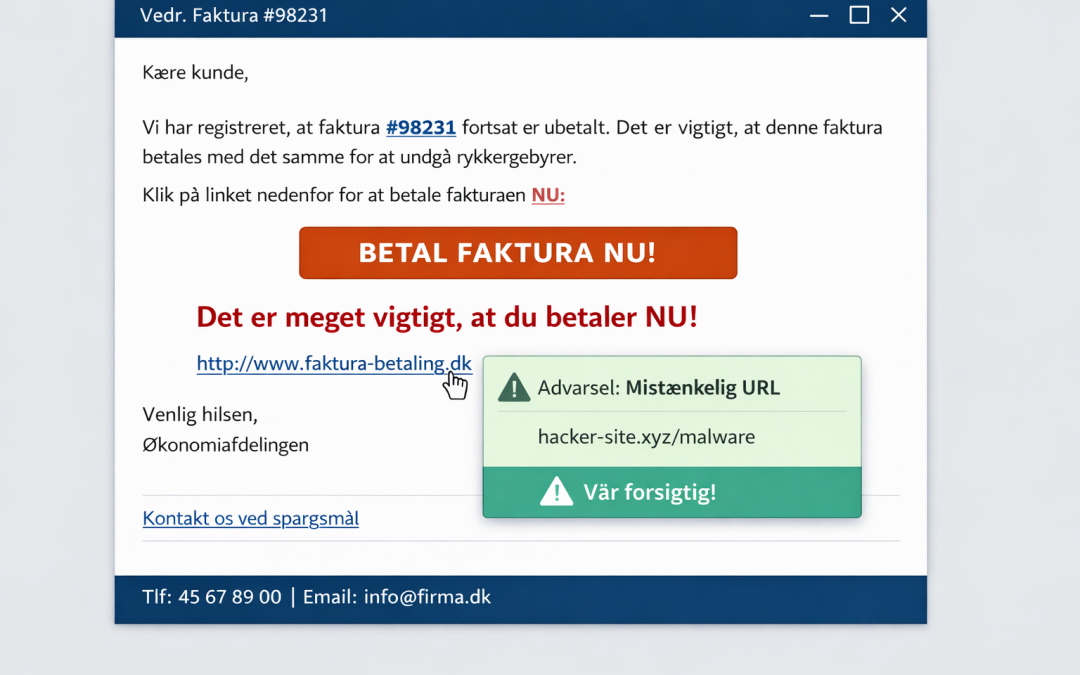Click the warning triangle icon in the Advarsel tooltip
The width and height of the screenshot is (1080, 675).
(513, 387)
